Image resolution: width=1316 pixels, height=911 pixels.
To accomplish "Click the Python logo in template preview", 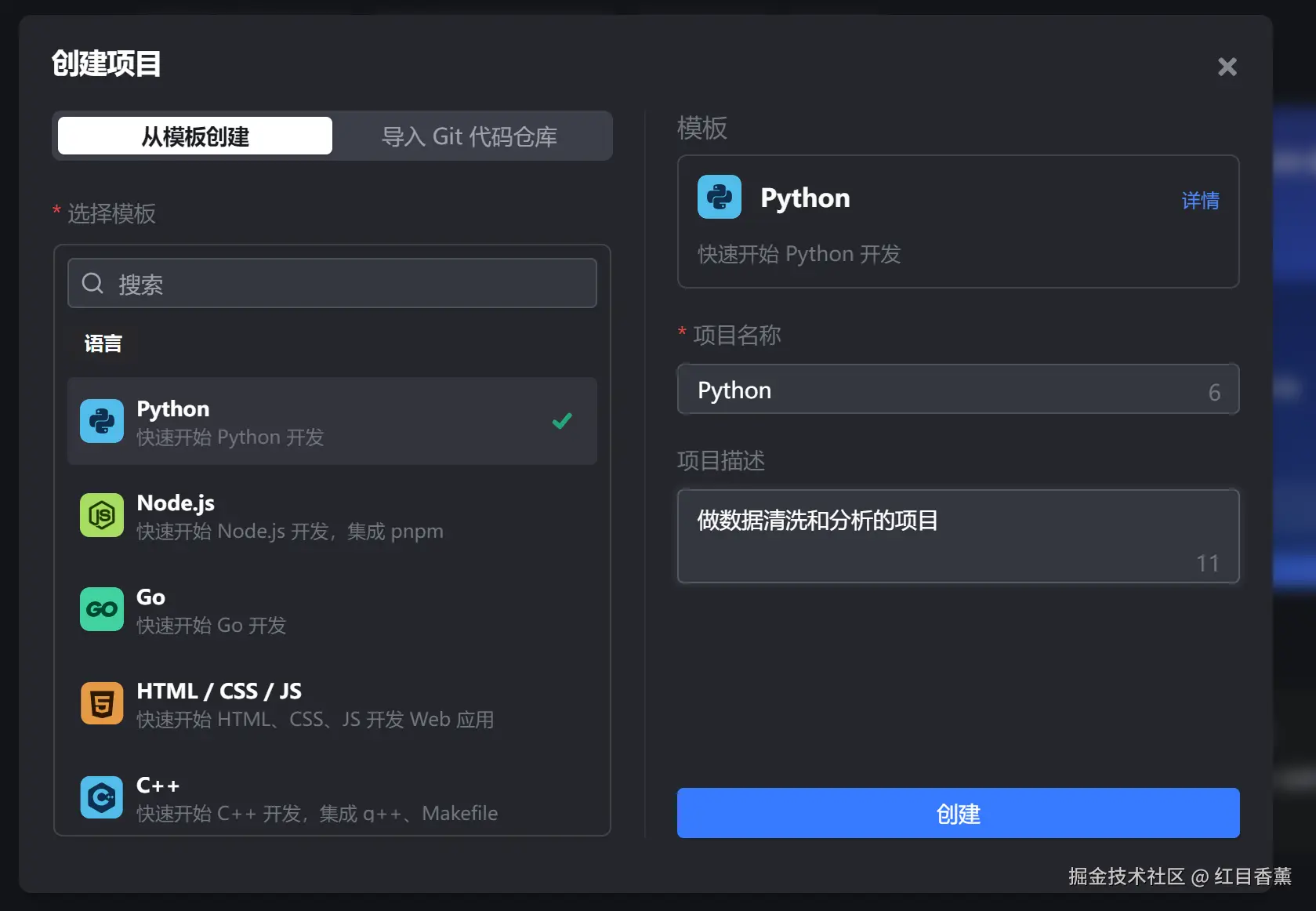I will [720, 197].
